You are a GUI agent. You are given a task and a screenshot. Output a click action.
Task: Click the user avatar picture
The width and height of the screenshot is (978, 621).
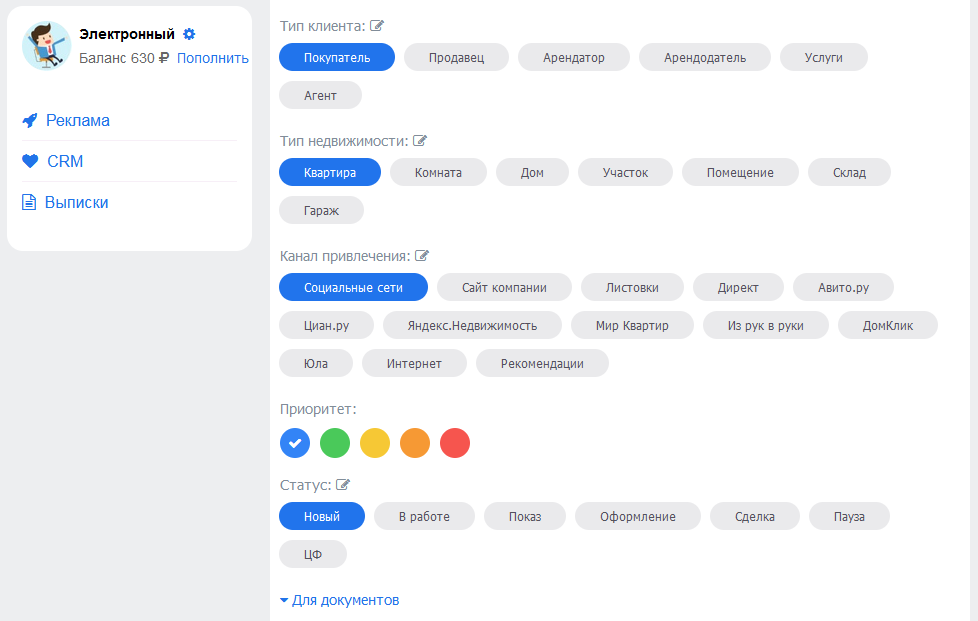(47, 46)
